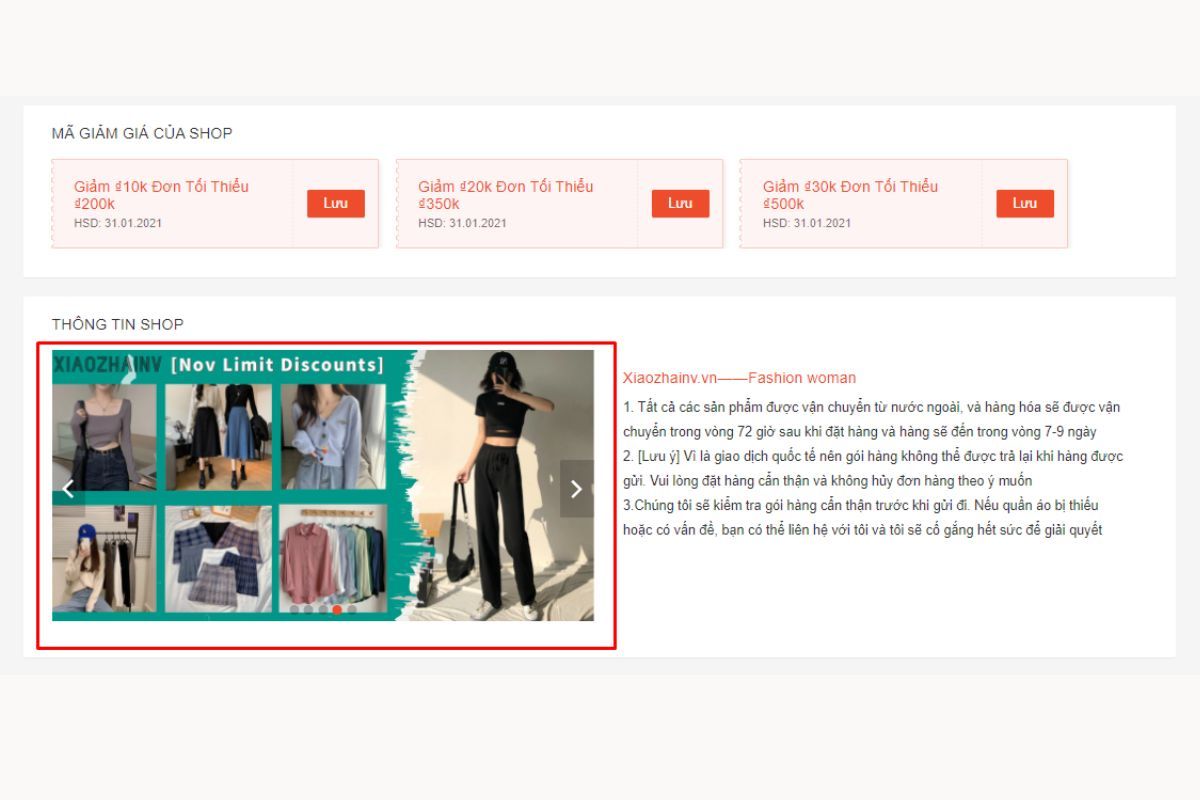
Task: Open the gray crop top product photo
Action: (104, 437)
